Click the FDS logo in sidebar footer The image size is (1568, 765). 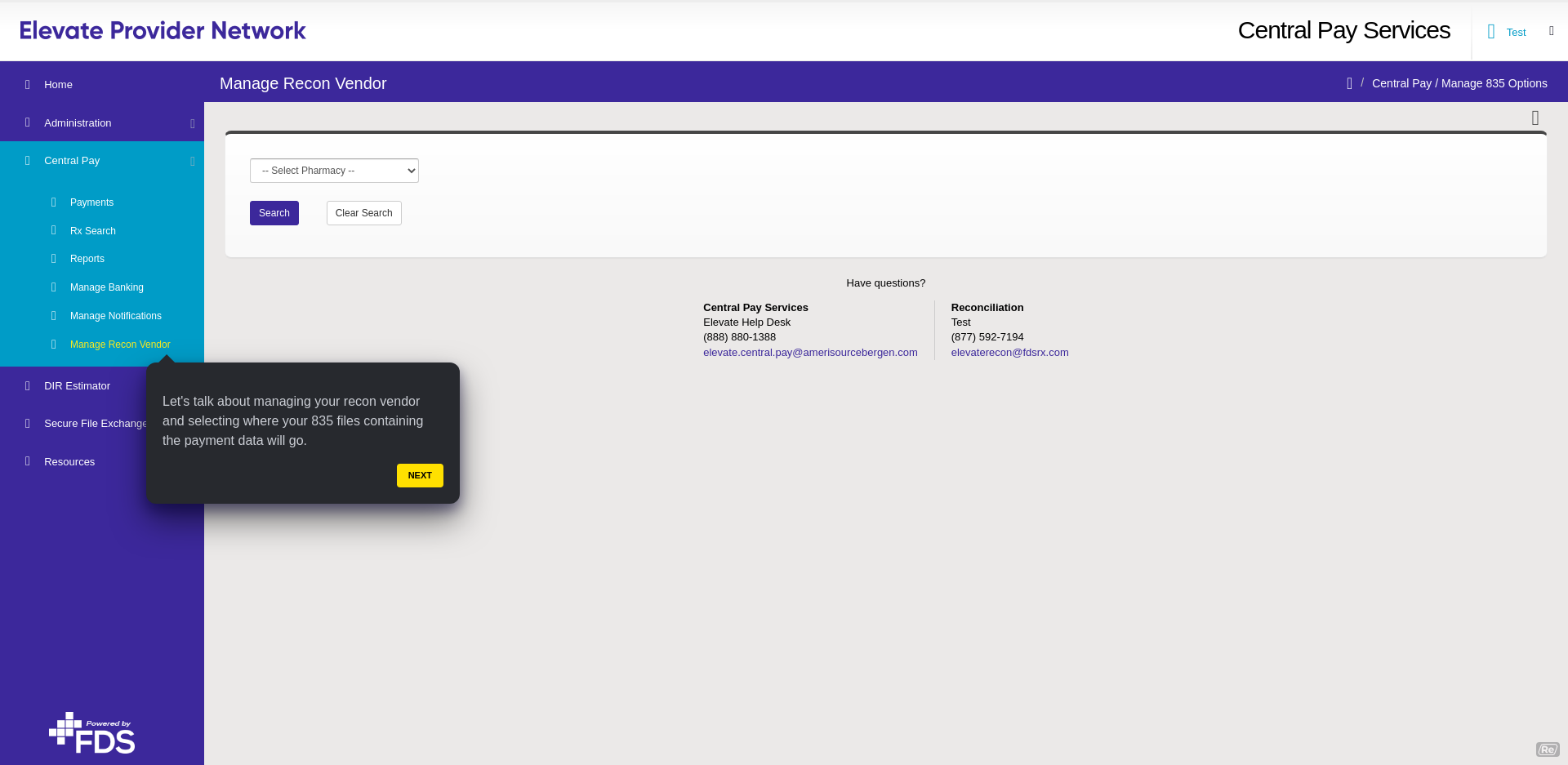(x=92, y=733)
